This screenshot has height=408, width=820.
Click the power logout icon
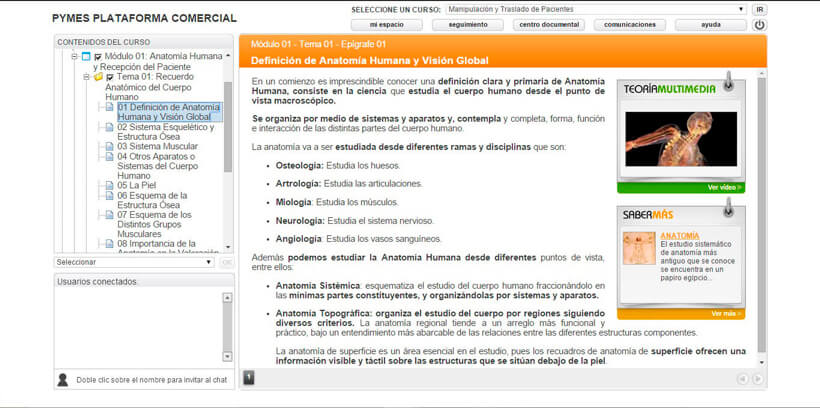pyautogui.click(x=759, y=25)
